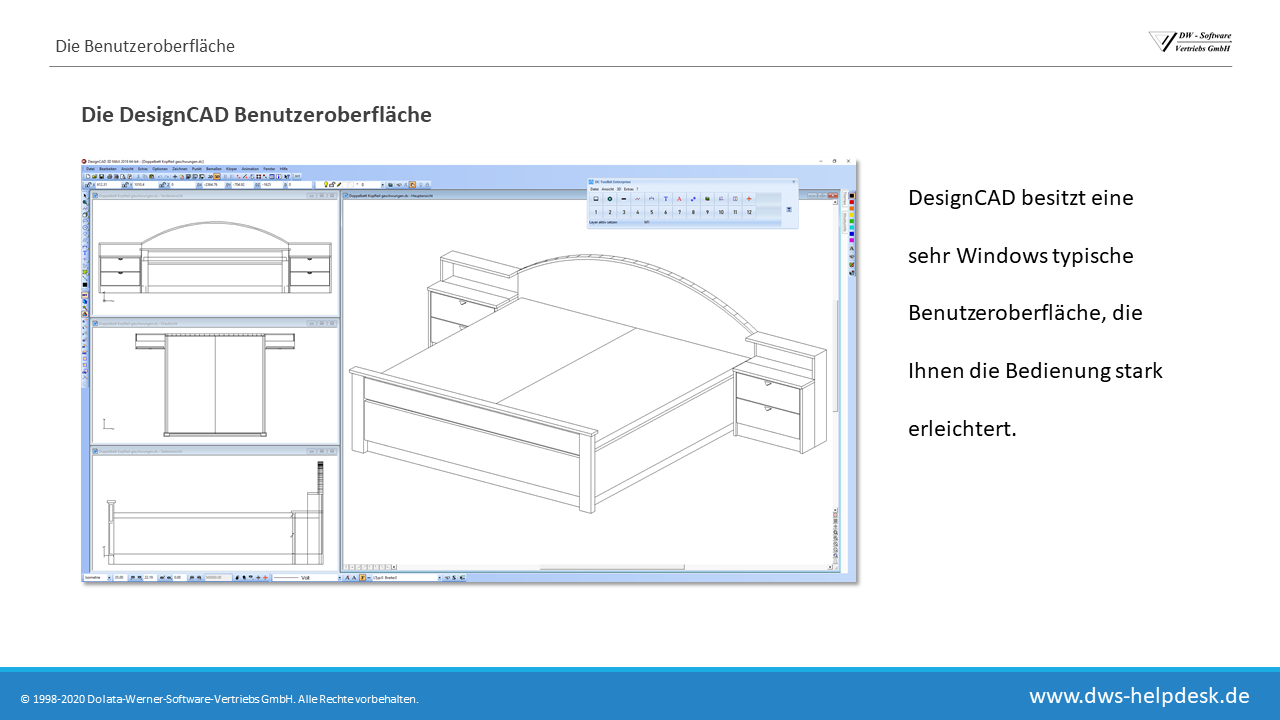
Task: Open the Animation menu
Action: pyautogui.click(x=250, y=169)
